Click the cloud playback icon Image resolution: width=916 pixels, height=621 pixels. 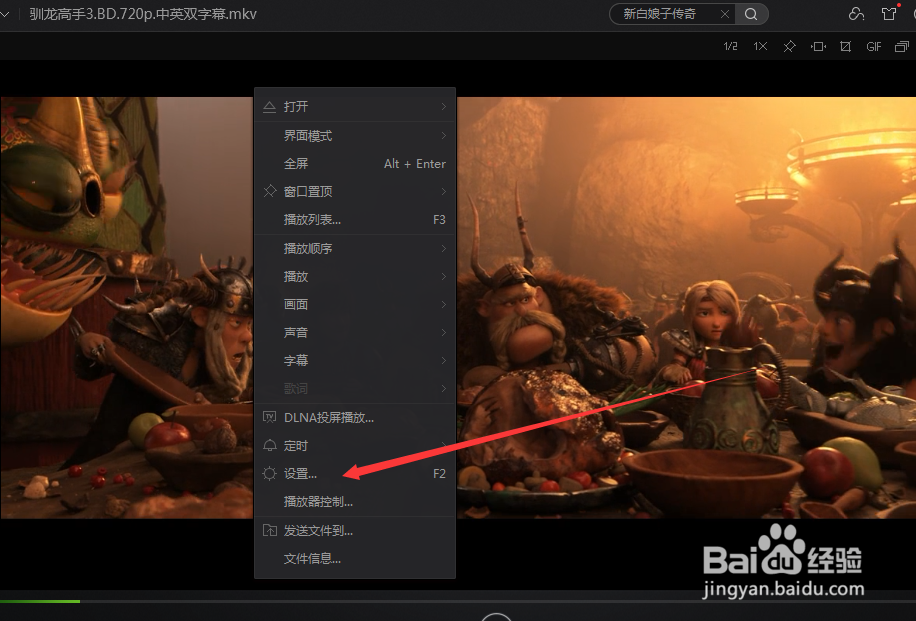[857, 14]
